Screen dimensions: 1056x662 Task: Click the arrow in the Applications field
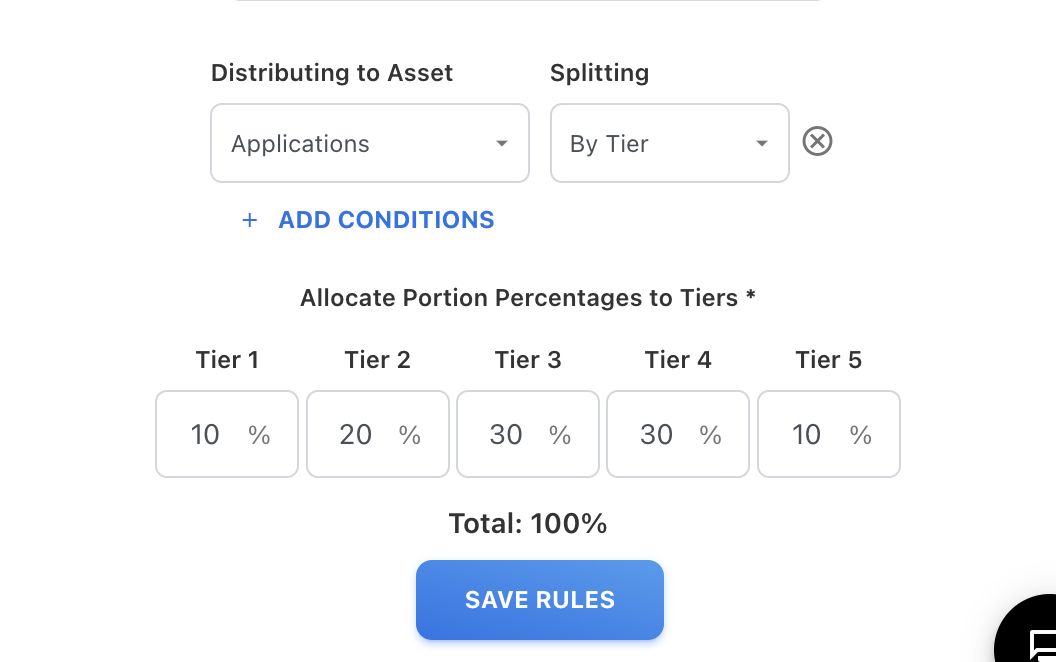tap(502, 144)
